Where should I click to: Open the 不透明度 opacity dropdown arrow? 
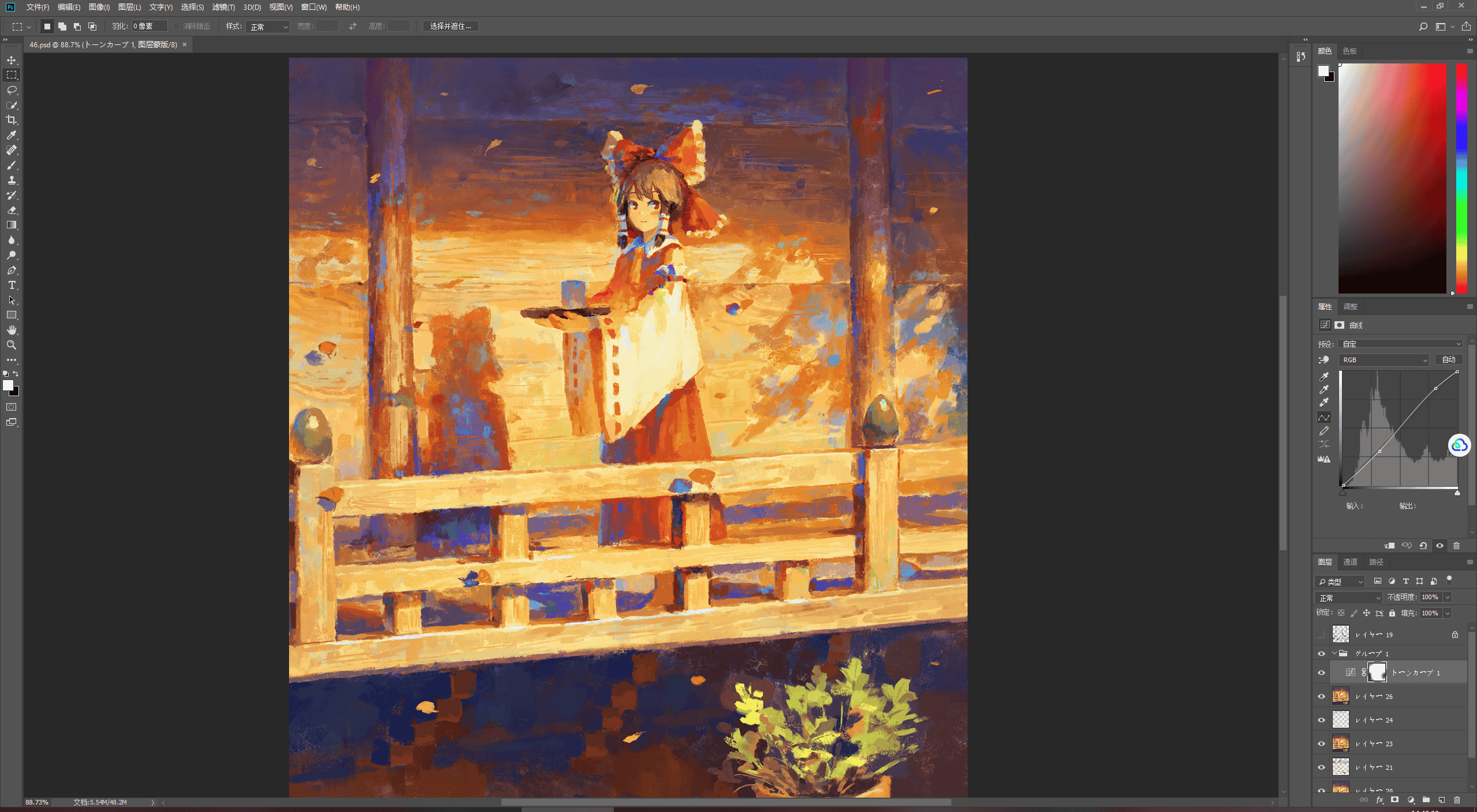[1448, 597]
